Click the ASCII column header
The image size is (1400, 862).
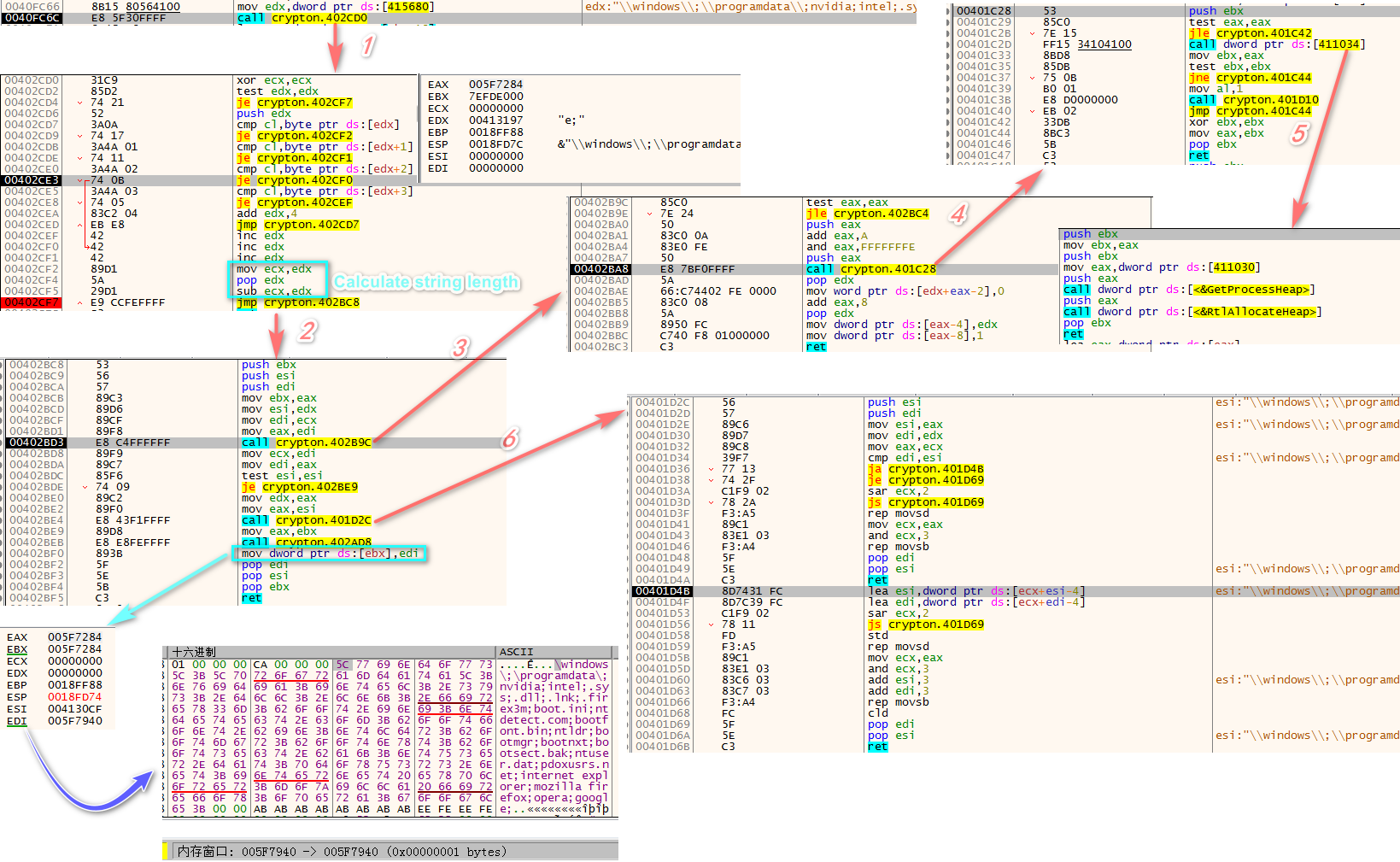(x=516, y=652)
